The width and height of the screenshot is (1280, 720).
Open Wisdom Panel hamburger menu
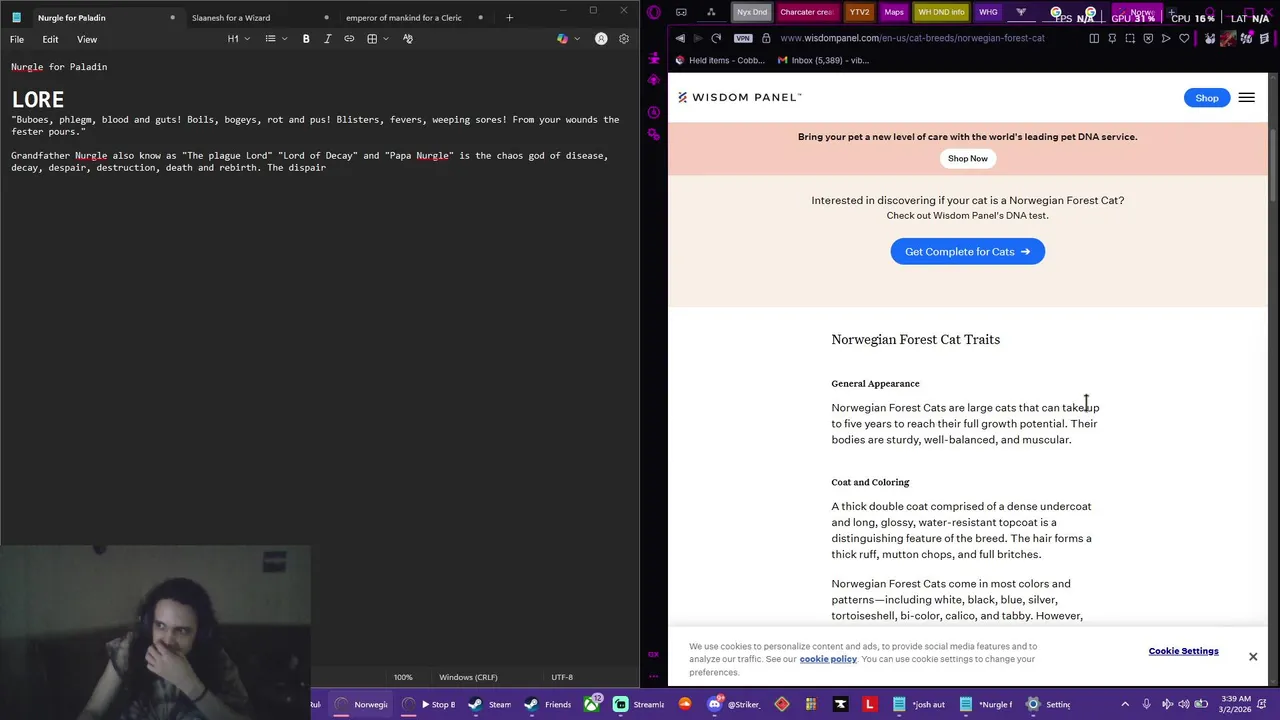point(1246,98)
